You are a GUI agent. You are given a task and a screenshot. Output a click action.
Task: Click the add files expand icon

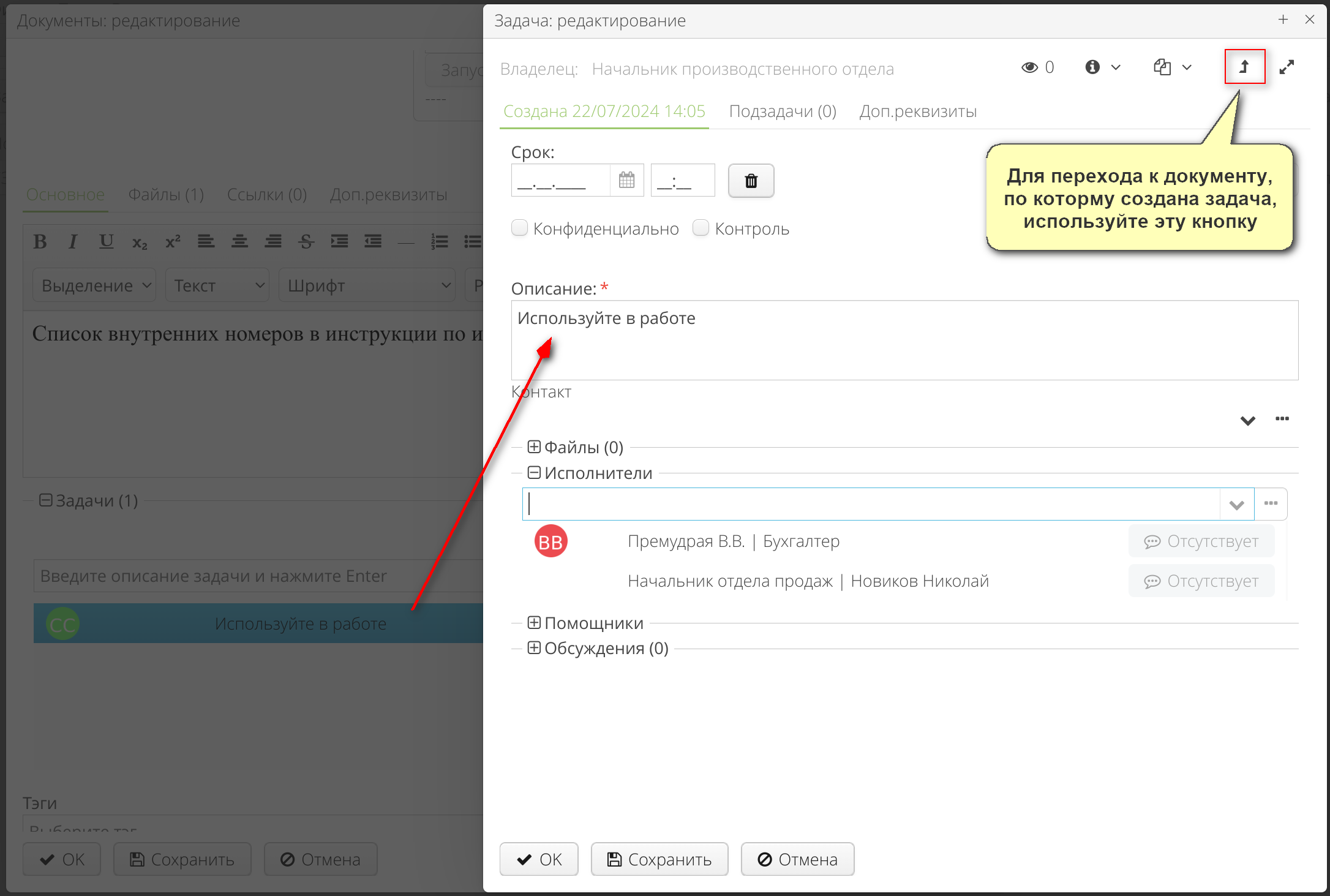pos(535,446)
